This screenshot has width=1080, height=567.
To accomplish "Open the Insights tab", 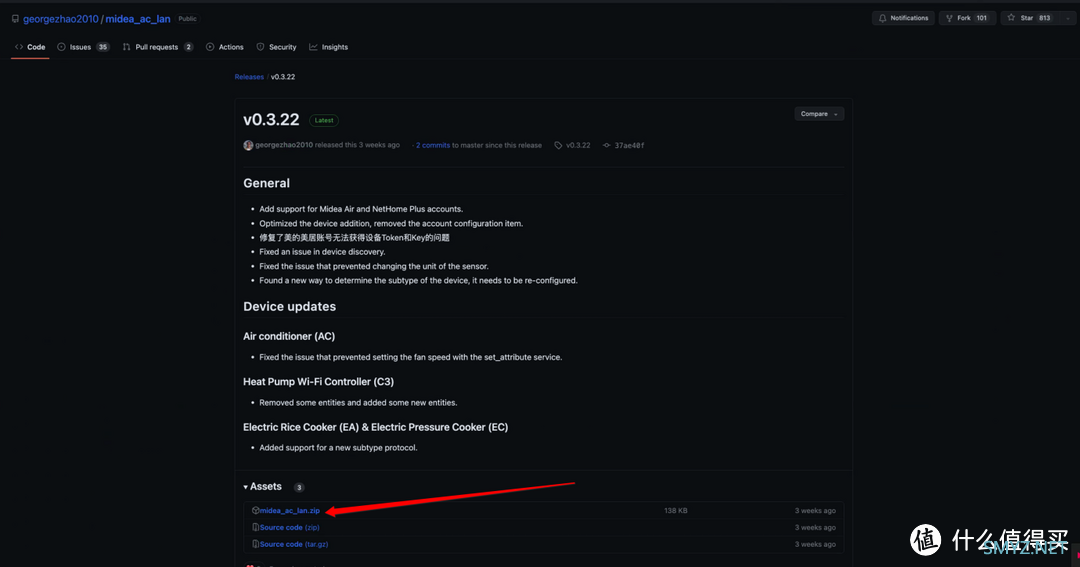I will pos(329,47).
